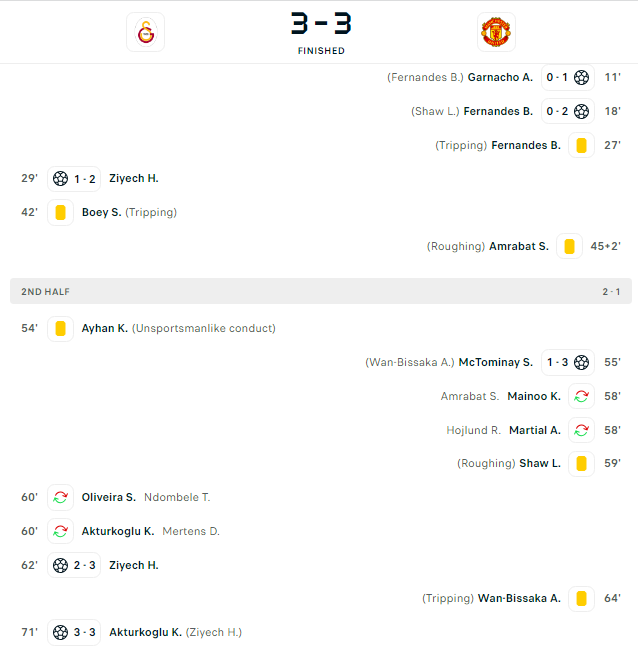This screenshot has width=638, height=652.
Task: Click the Mainoo K. substitution icon
Action: tap(581, 396)
